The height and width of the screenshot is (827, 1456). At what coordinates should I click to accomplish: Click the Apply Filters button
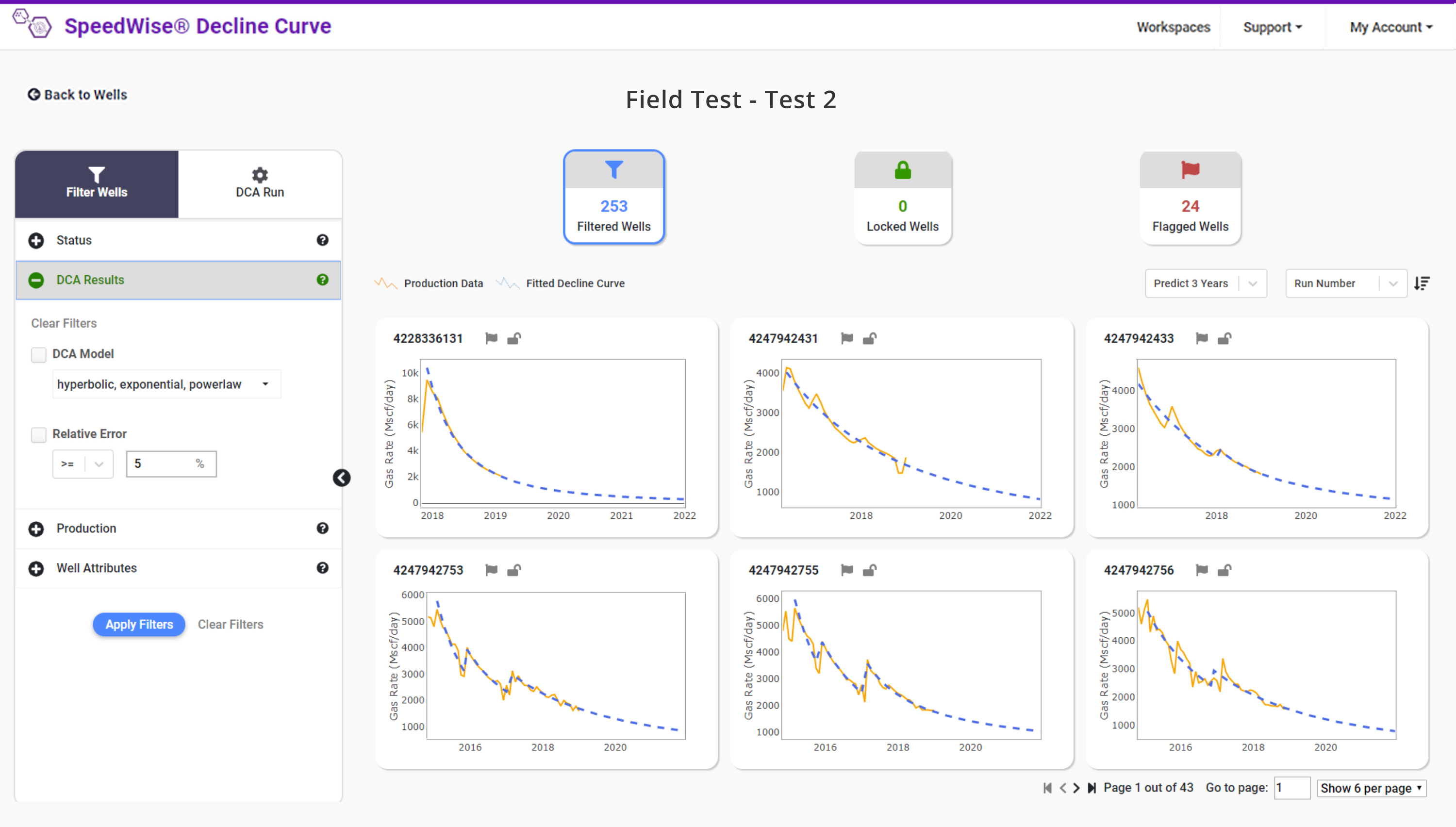click(x=139, y=623)
